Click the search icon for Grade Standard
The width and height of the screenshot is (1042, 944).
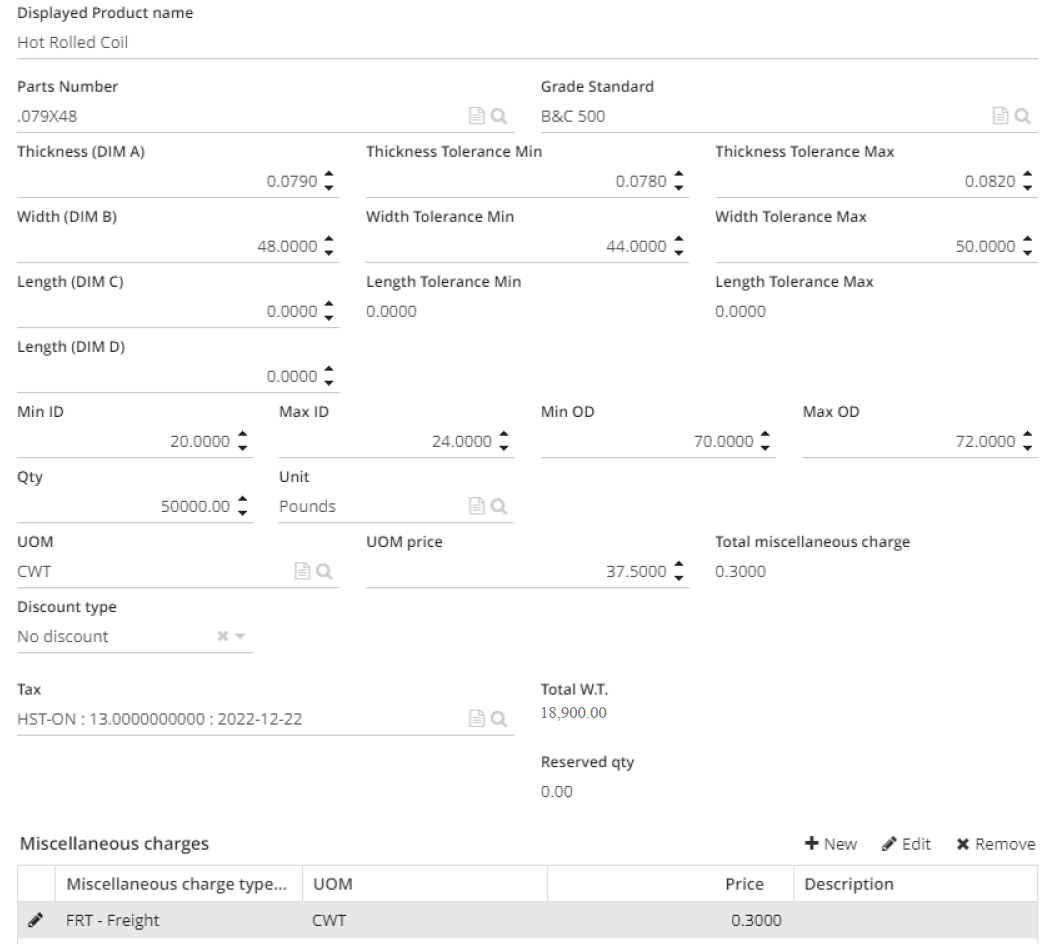point(1023,116)
